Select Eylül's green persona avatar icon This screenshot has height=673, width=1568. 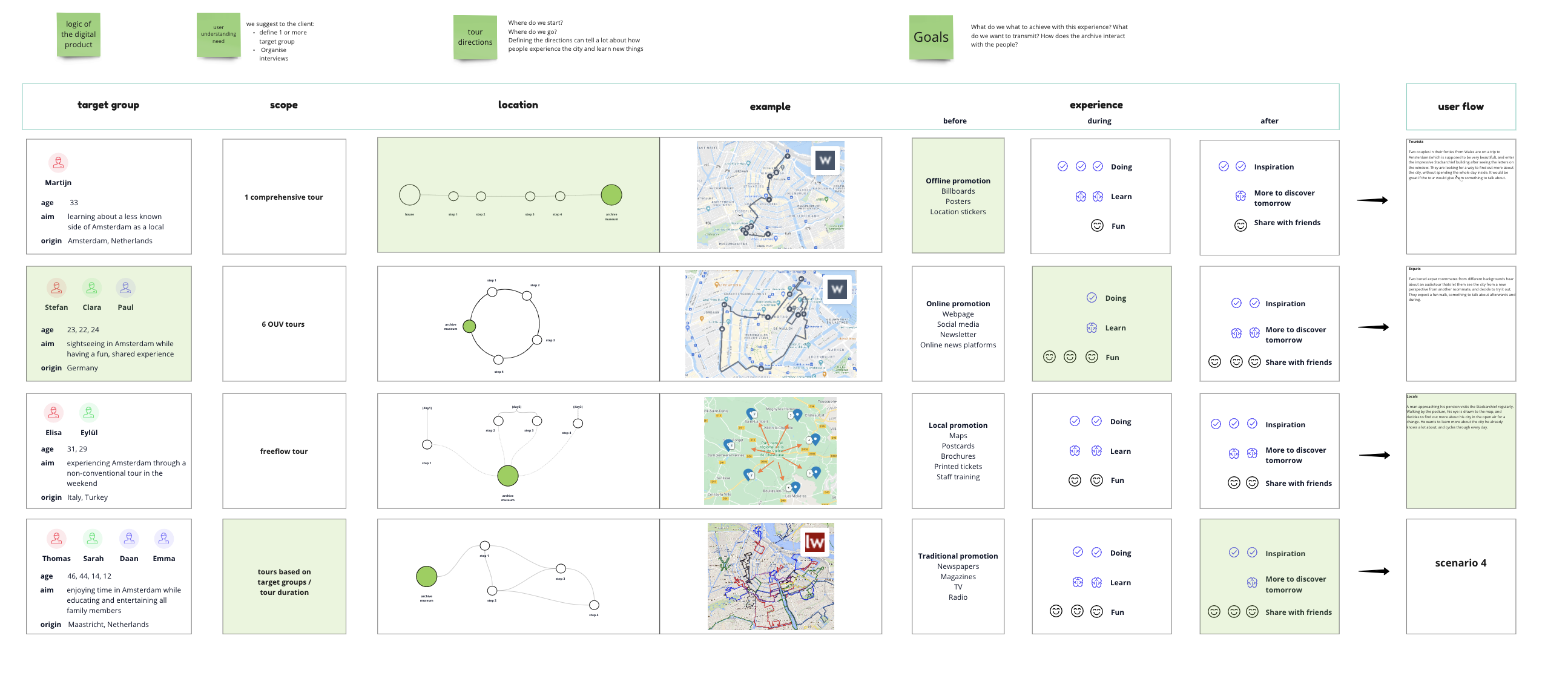point(89,413)
